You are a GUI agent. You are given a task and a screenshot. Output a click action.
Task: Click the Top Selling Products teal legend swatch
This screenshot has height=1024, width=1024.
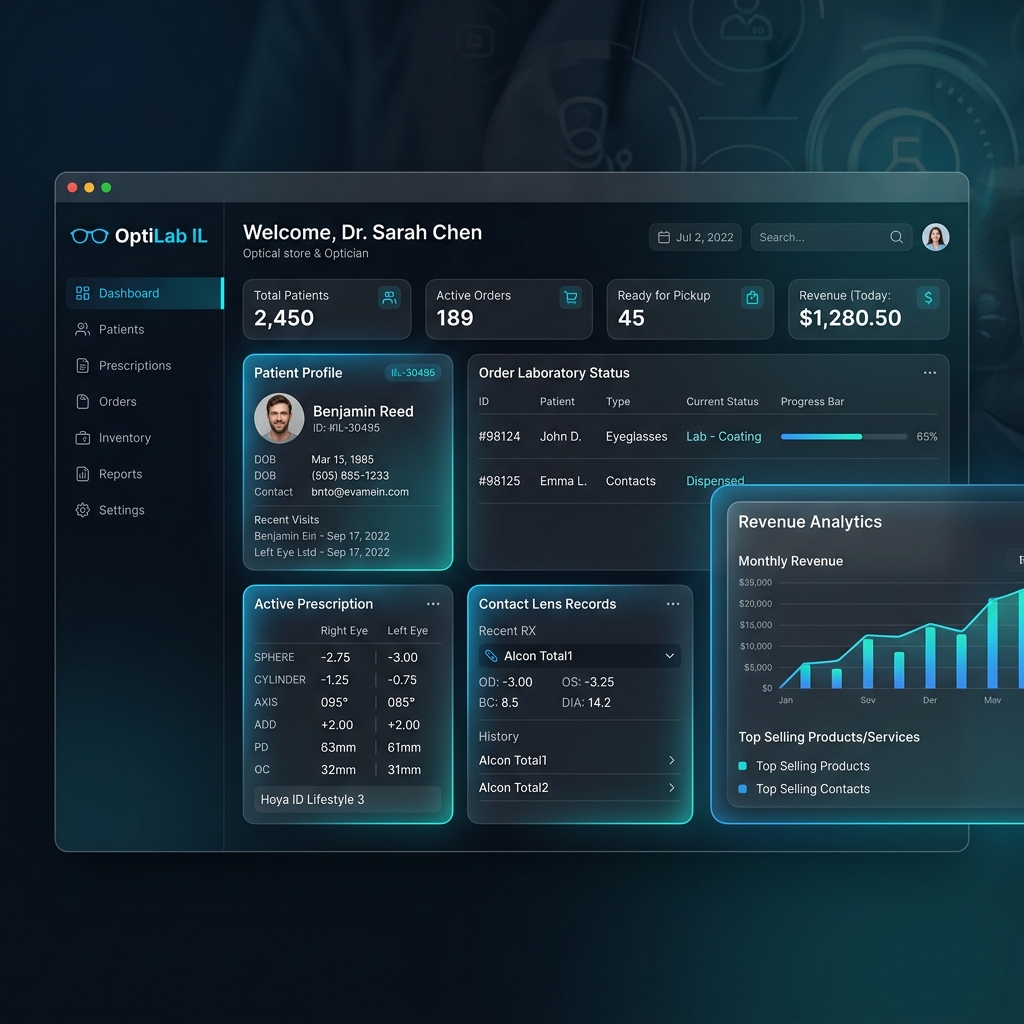[x=743, y=766]
